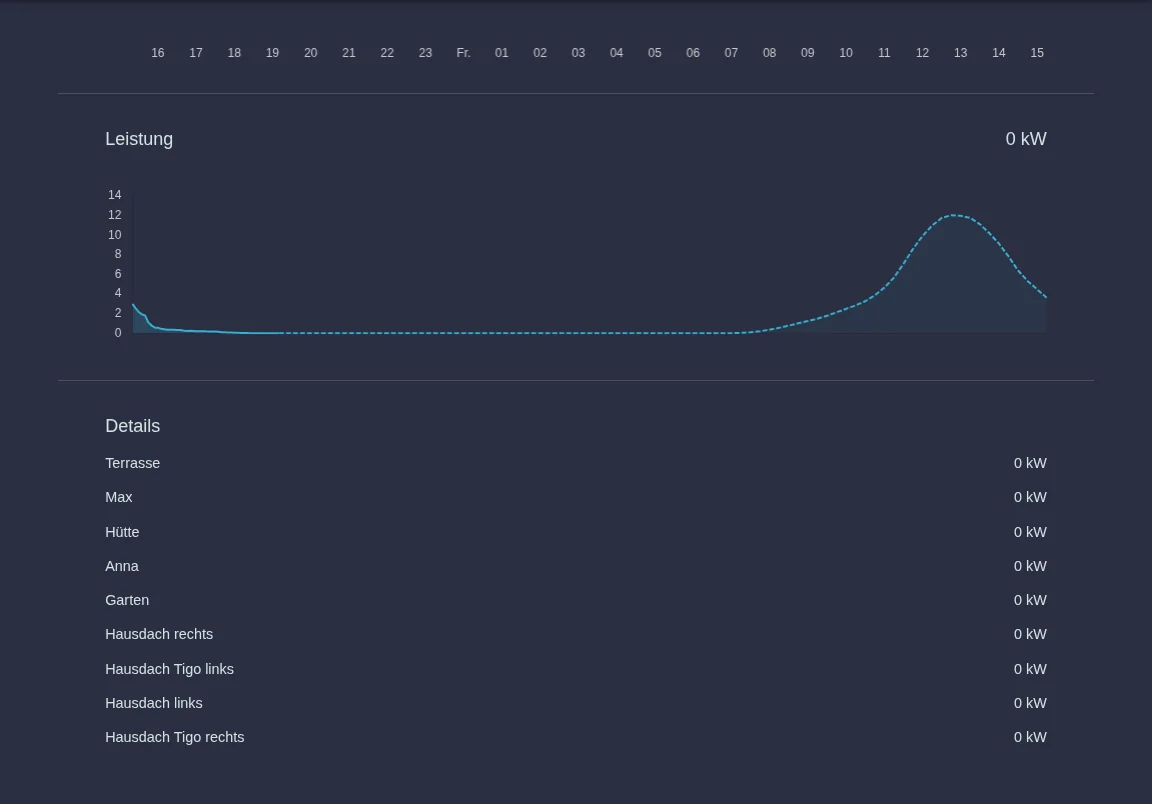Viewport: 1152px width, 804px height.
Task: Click the "0 kW" value for Anna
Action: pyautogui.click(x=1030, y=566)
